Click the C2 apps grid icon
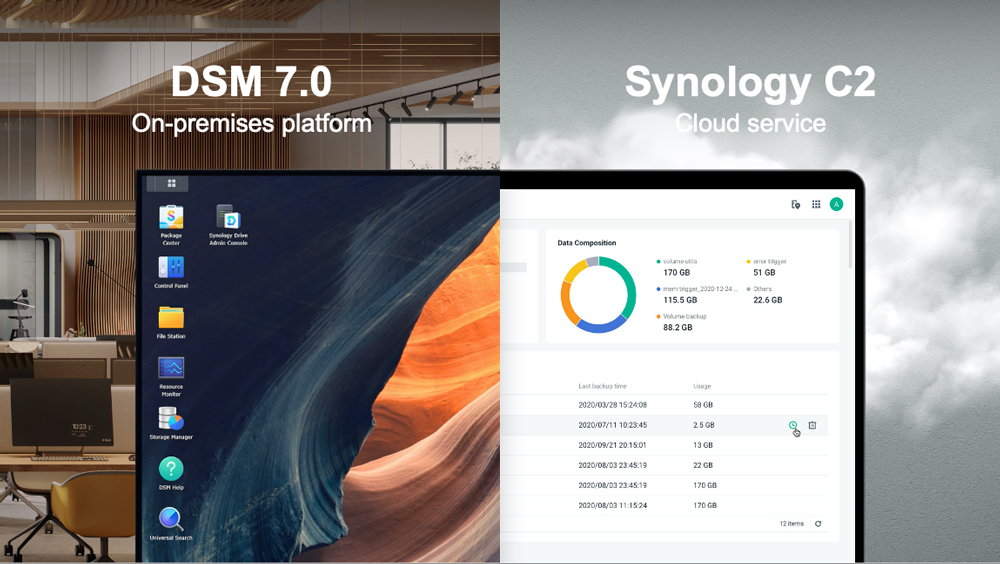 click(x=816, y=204)
